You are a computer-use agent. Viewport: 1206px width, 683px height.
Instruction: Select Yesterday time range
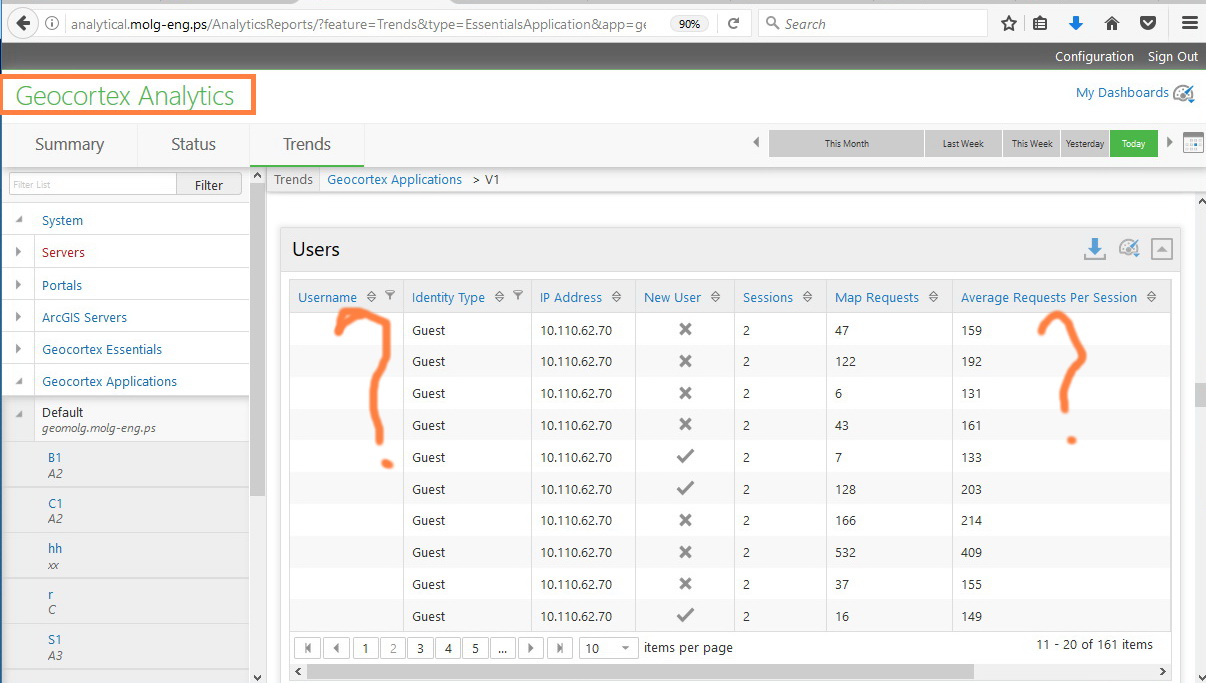point(1085,144)
